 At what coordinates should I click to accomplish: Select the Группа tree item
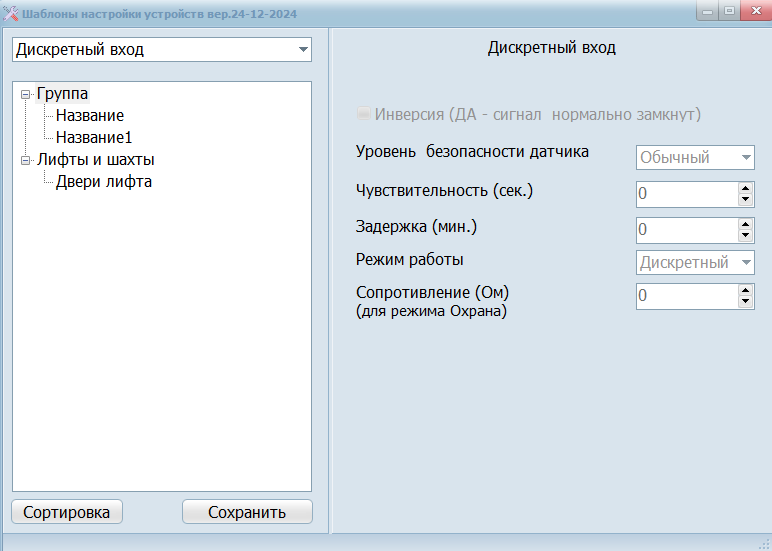click(62, 94)
